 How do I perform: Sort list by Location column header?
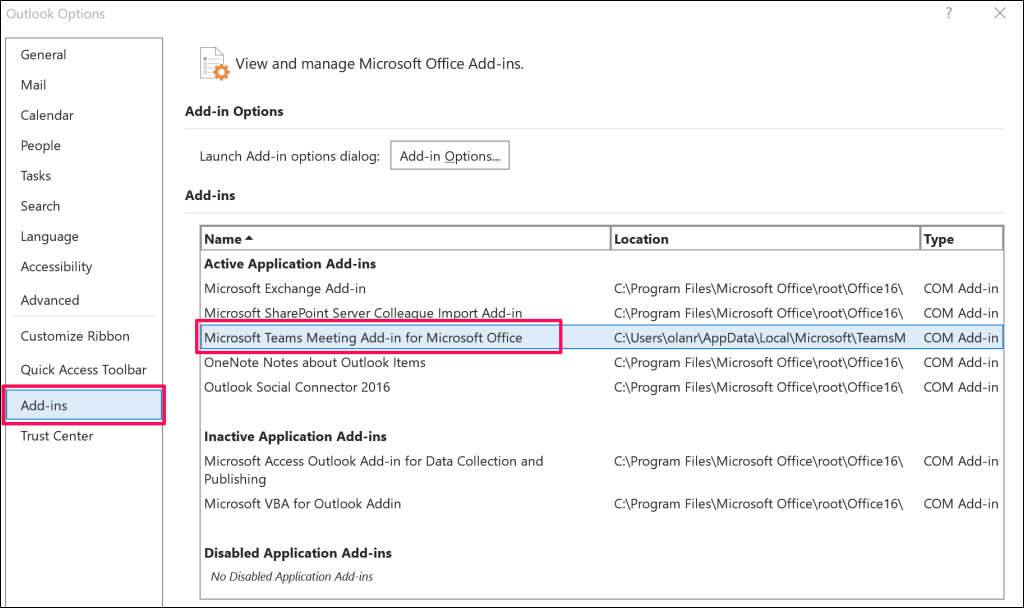[x=765, y=239]
